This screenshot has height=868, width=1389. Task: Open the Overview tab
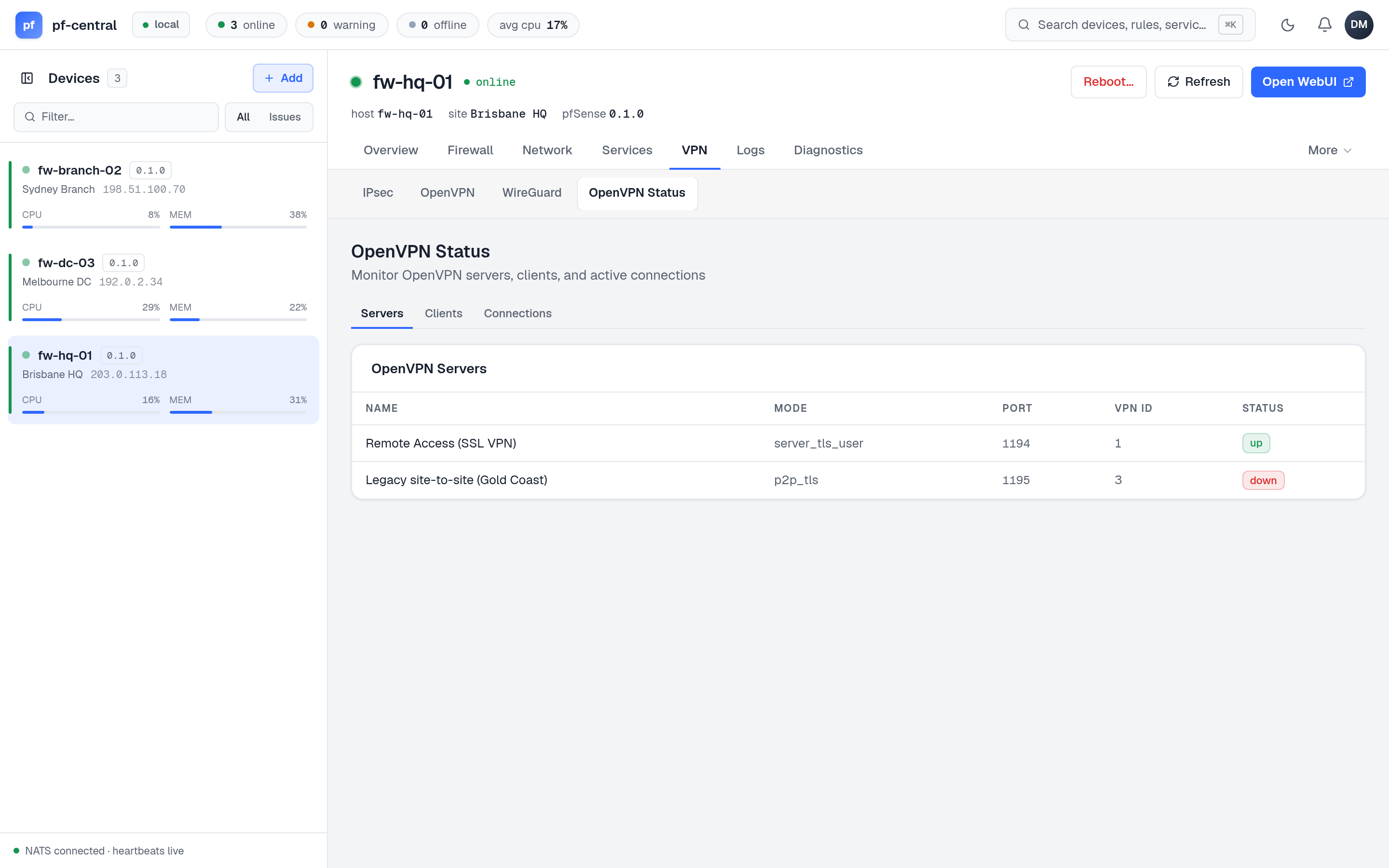(390, 150)
